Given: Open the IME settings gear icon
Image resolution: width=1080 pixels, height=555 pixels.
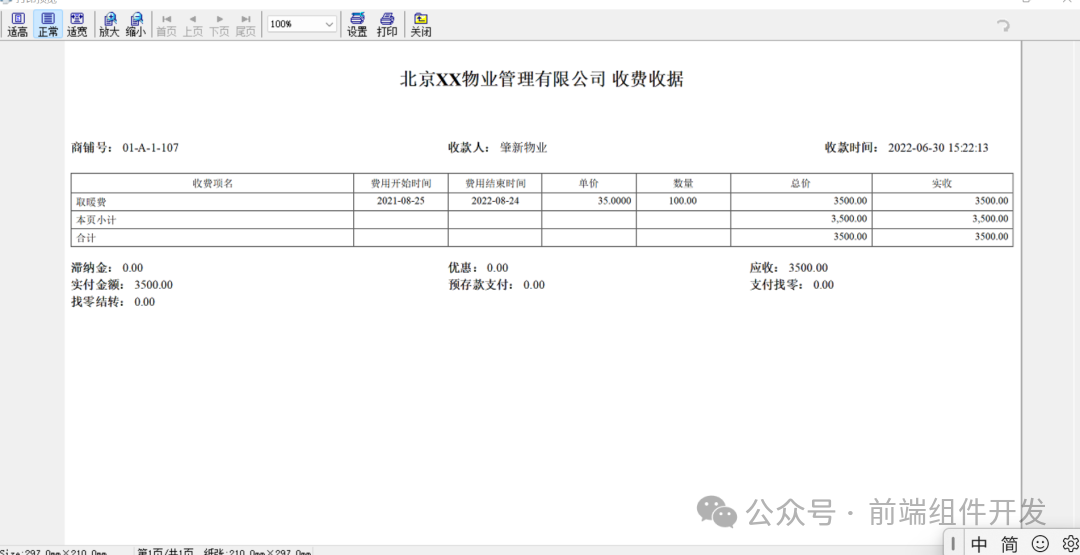Looking at the screenshot, I should 1069,543.
